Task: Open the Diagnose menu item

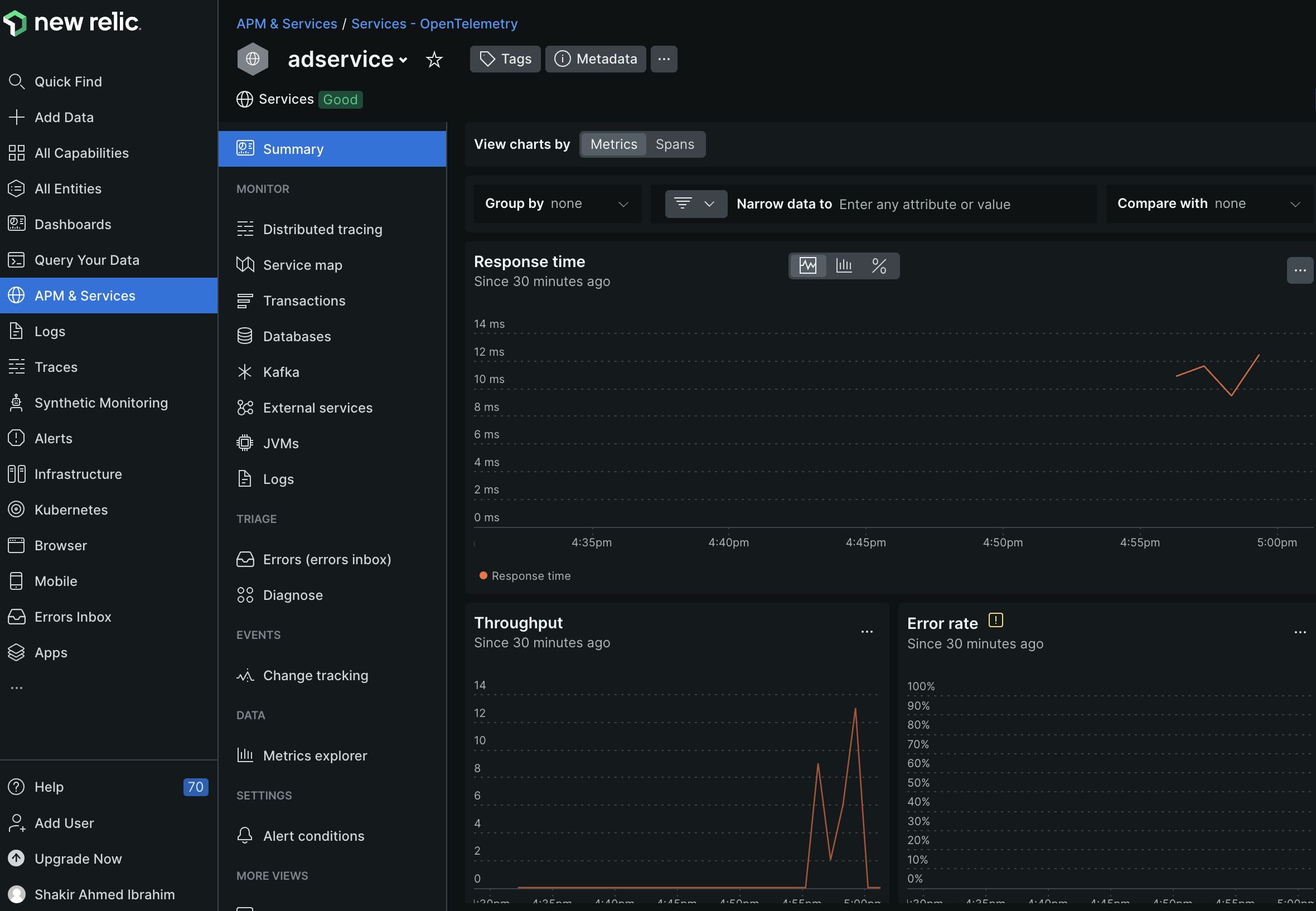Action: coord(332,595)
